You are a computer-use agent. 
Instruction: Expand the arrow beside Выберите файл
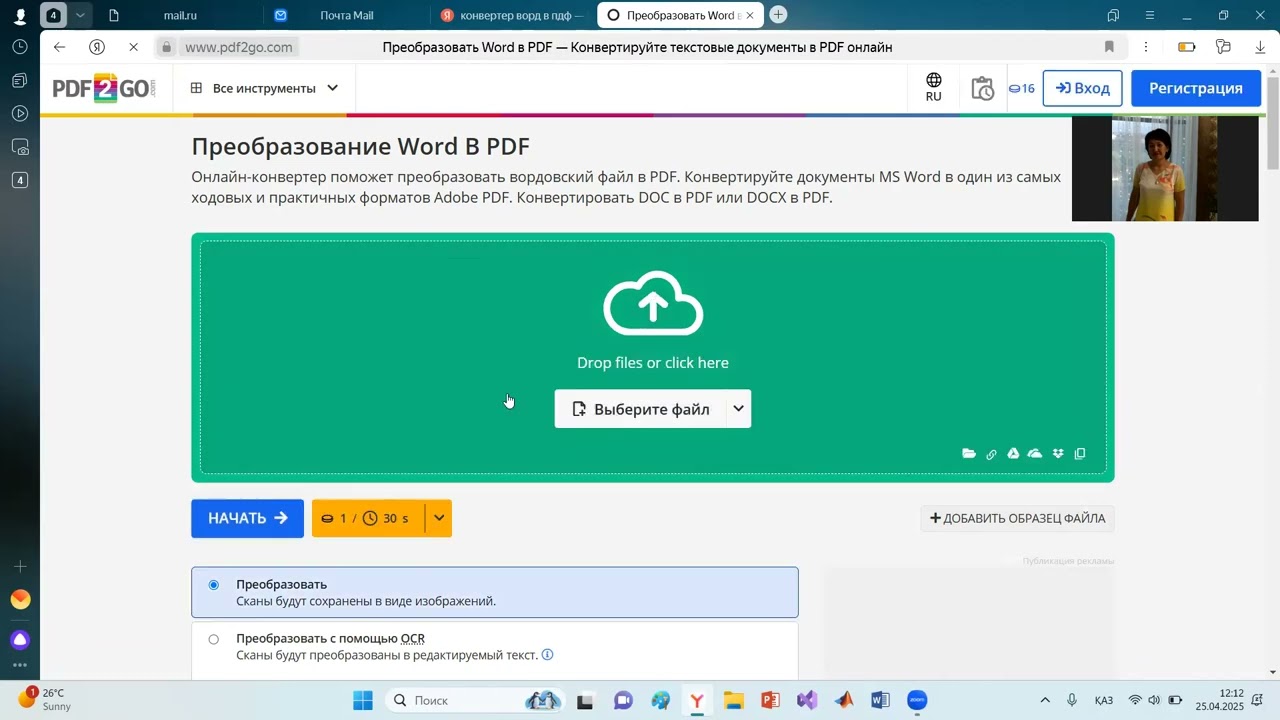738,409
